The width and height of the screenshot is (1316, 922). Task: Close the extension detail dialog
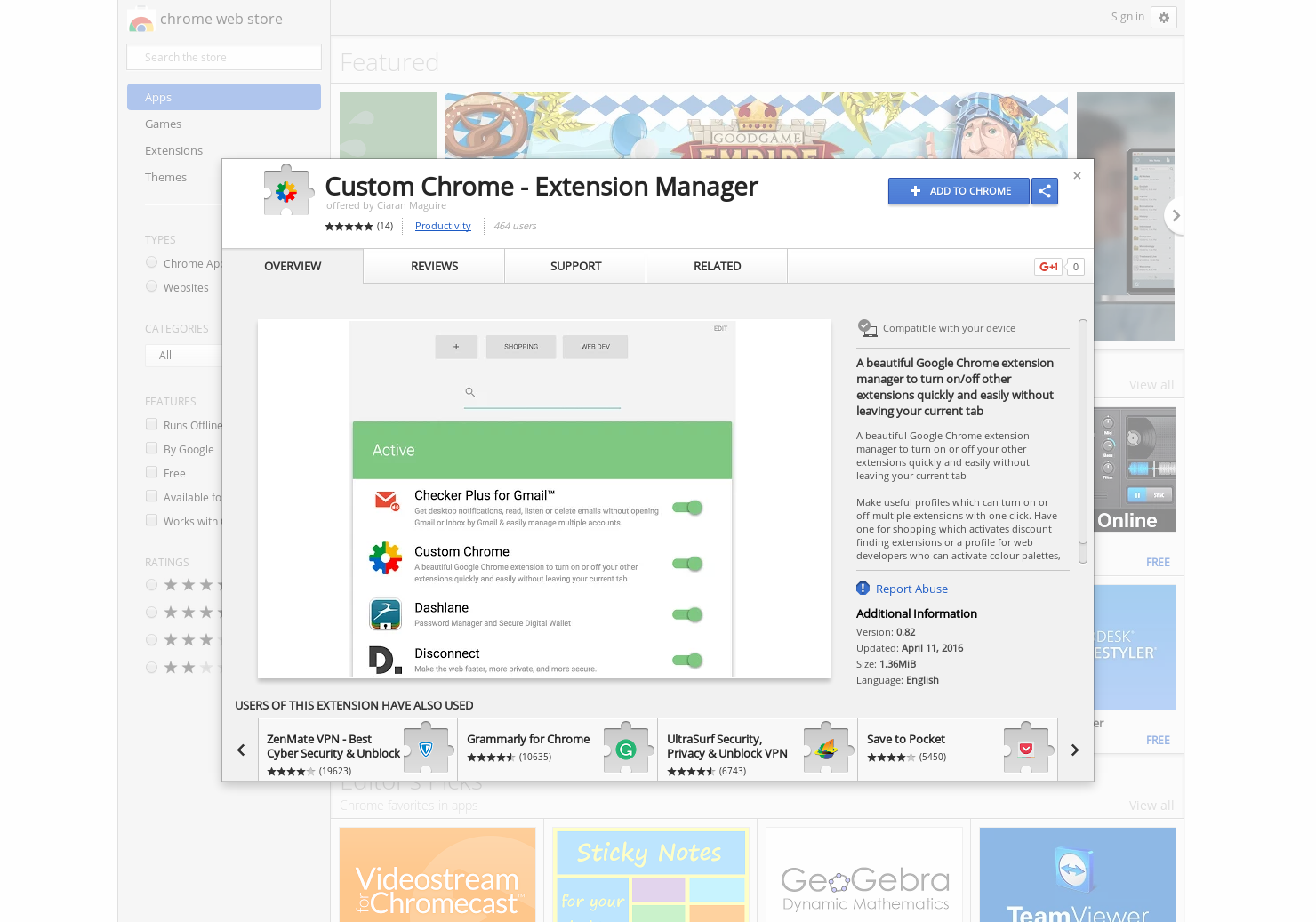tap(1077, 176)
